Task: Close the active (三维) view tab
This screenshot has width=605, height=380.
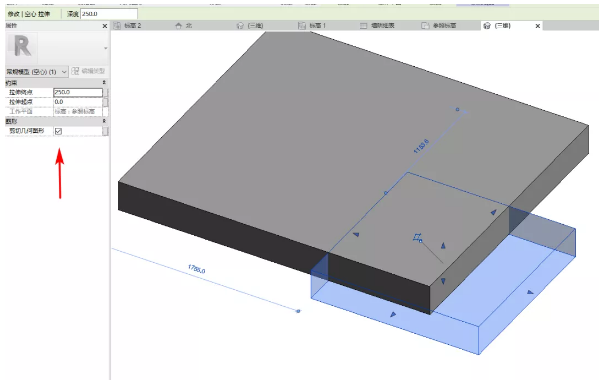Action: [x=538, y=26]
